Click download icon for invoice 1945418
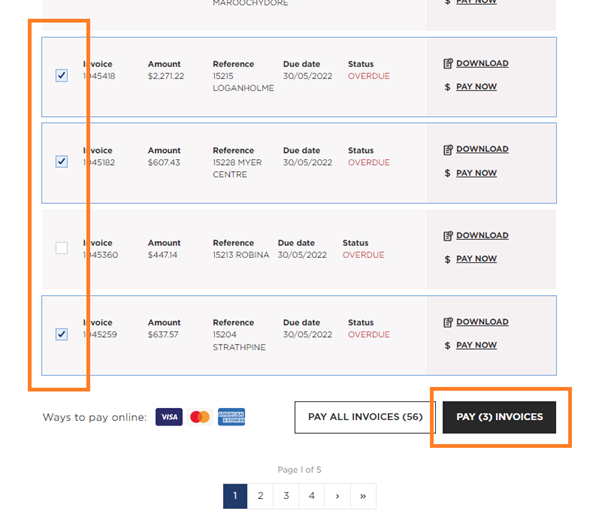 pyautogui.click(x=448, y=64)
